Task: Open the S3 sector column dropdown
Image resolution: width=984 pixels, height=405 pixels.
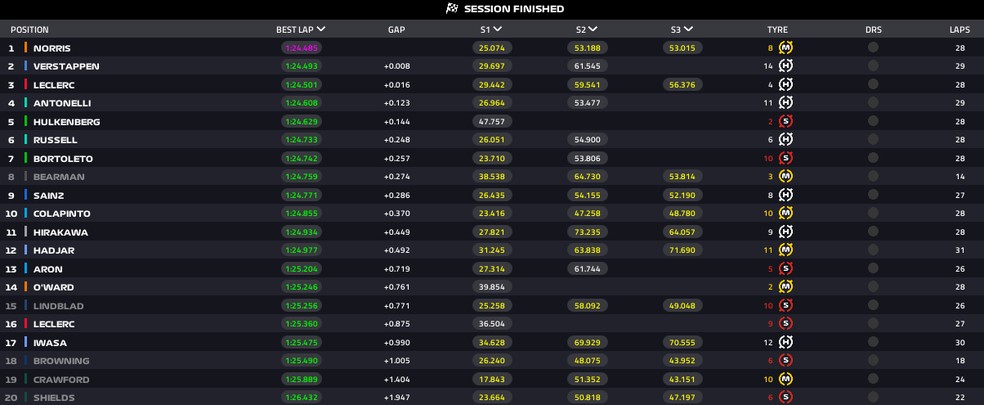Action: [688, 29]
